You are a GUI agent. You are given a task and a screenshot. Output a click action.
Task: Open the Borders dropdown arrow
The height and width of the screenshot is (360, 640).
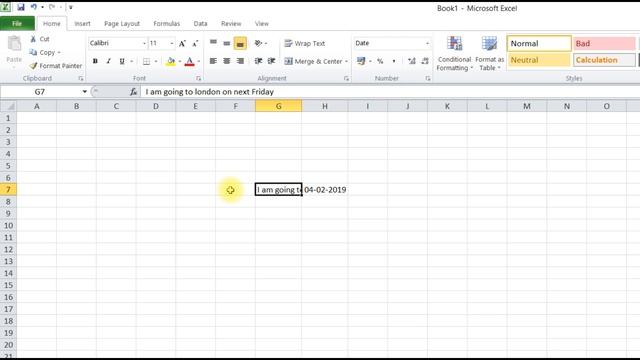click(x=156, y=61)
